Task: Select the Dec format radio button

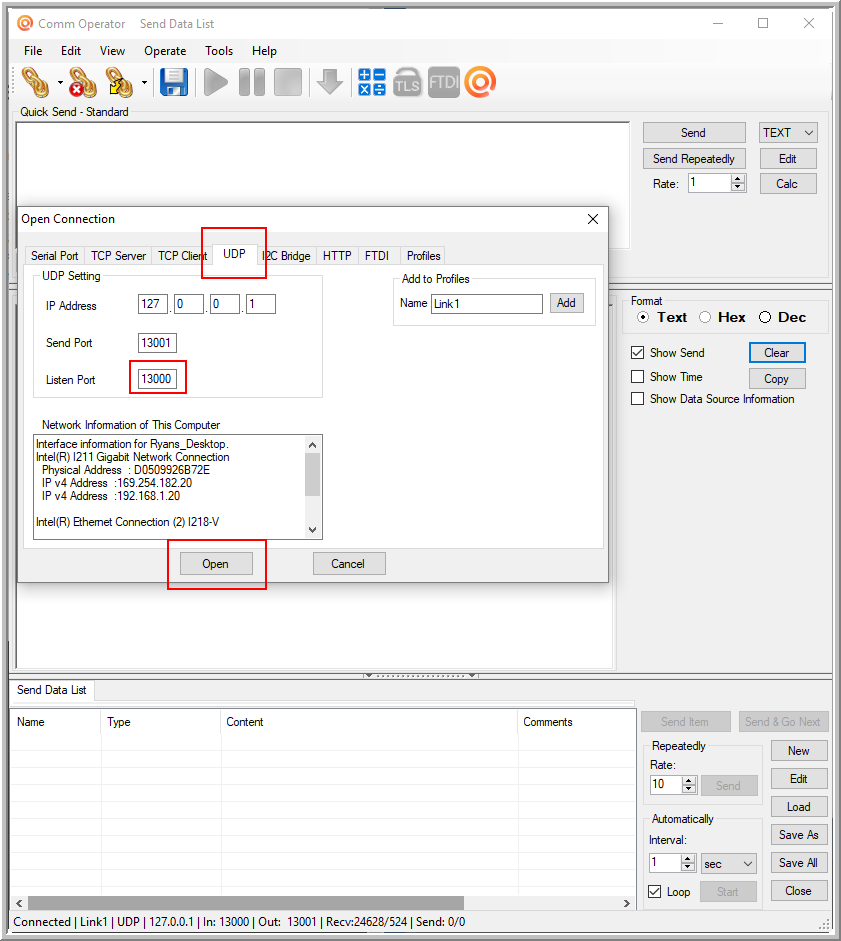Action: coord(765,317)
